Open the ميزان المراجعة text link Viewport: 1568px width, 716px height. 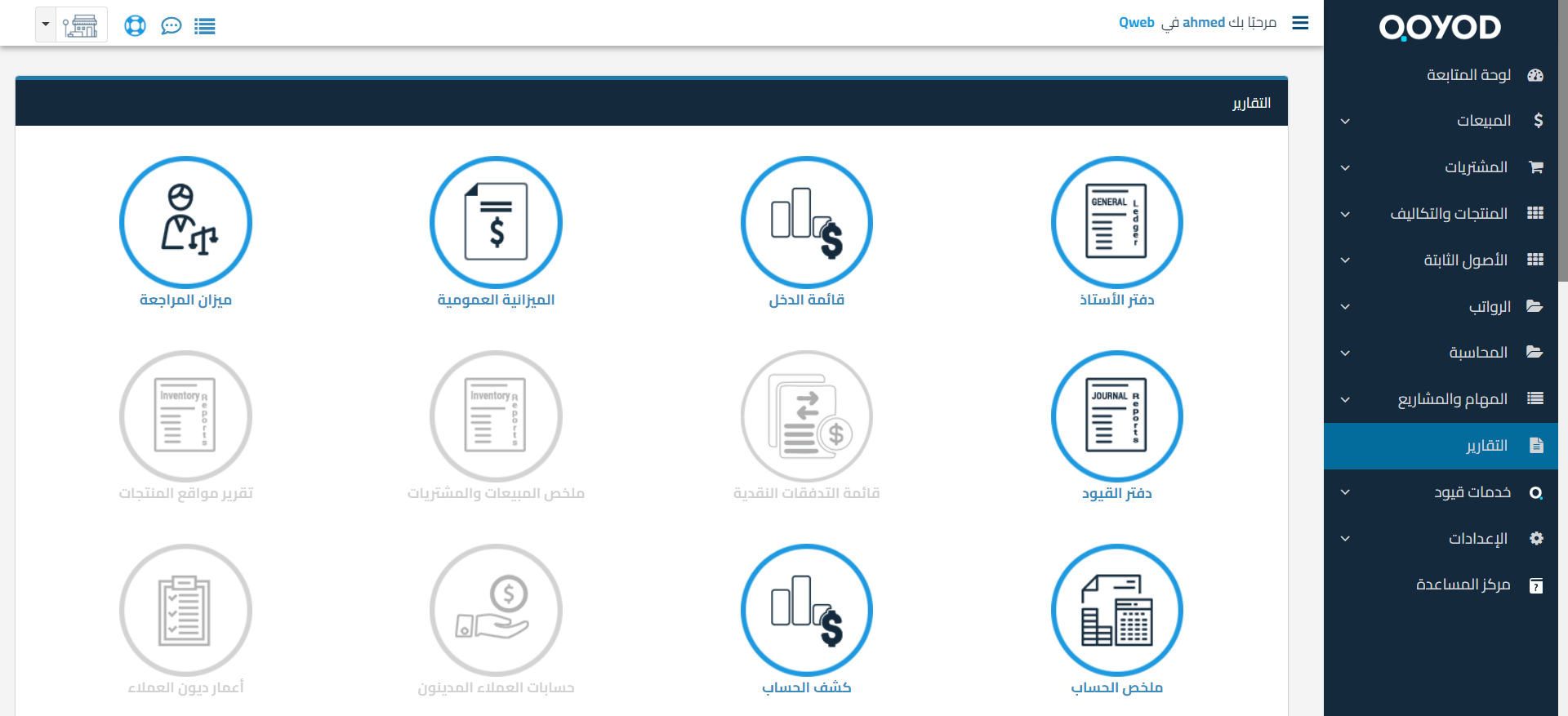tap(185, 300)
